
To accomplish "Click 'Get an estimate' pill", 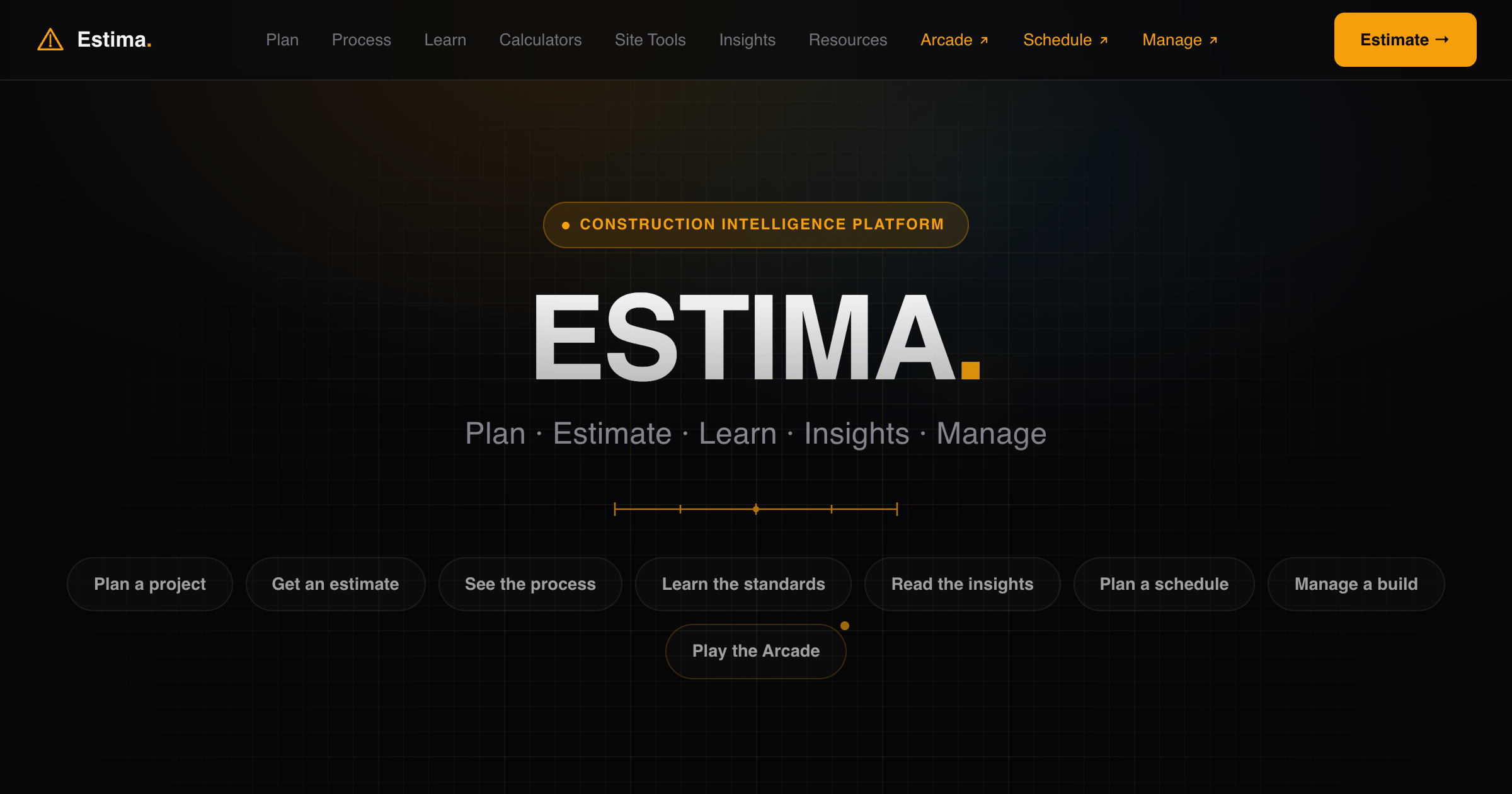I will point(335,584).
